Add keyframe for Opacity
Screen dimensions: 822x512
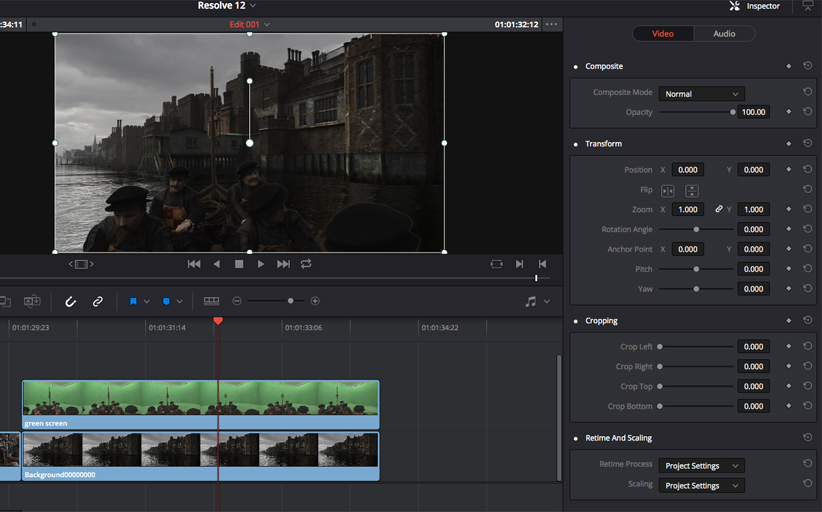[x=788, y=112]
